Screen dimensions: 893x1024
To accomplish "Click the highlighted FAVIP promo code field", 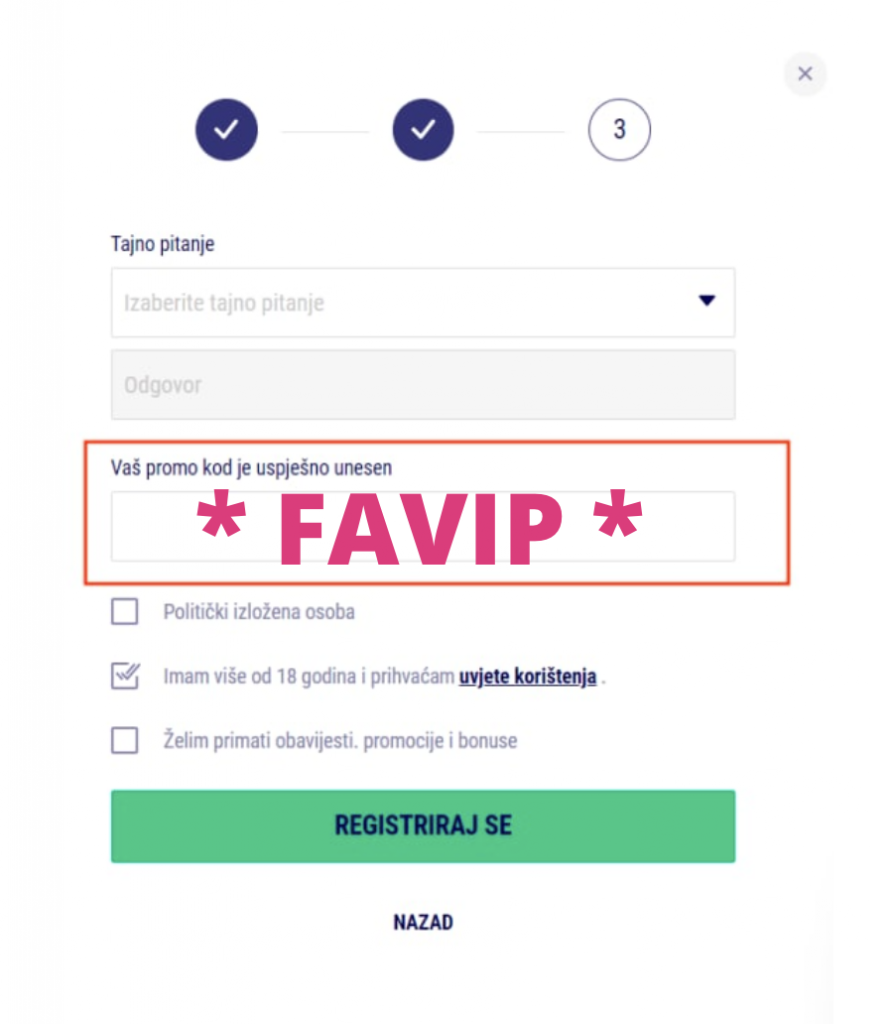I will click(x=423, y=525).
